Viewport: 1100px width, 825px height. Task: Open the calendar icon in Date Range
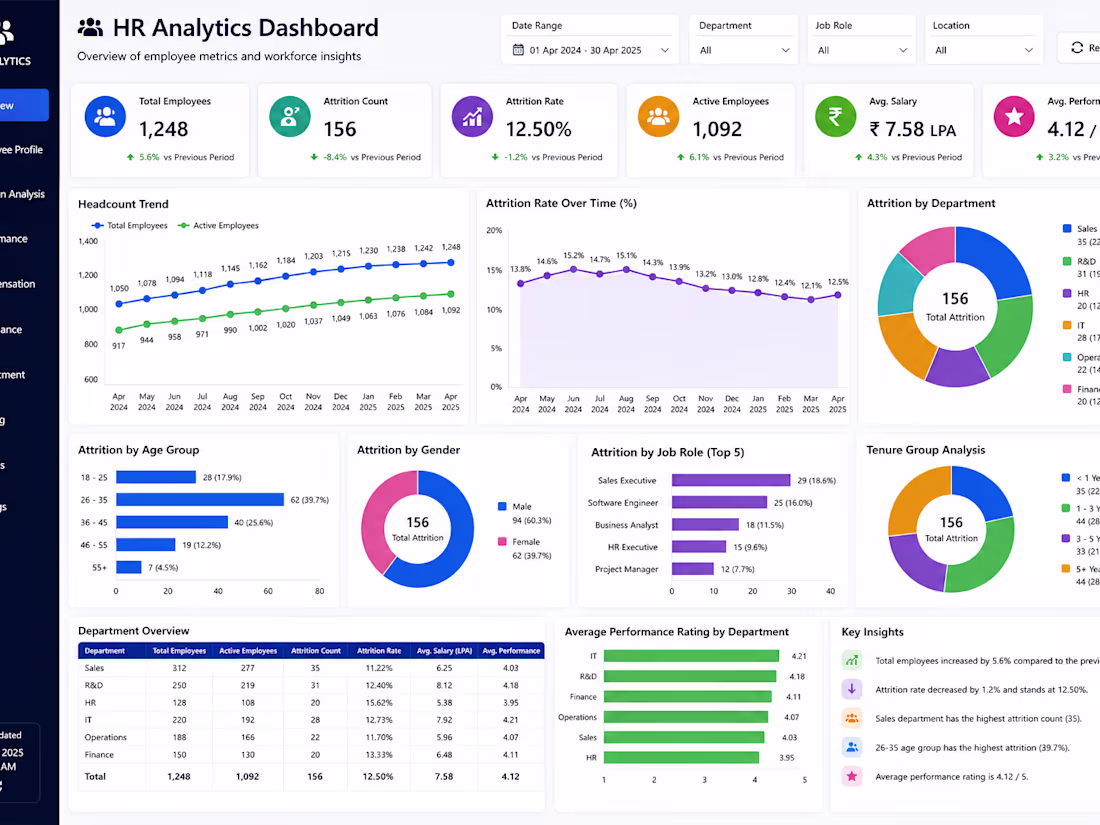518,50
